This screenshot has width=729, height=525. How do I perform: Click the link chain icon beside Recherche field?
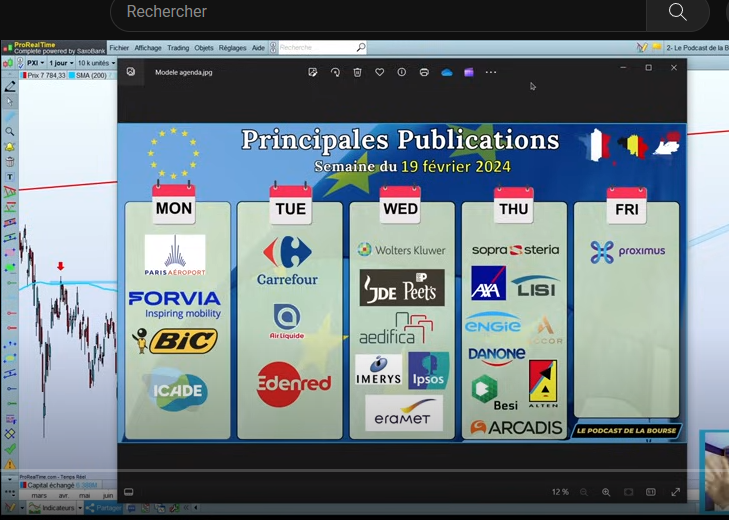pyautogui.click(x=273, y=47)
